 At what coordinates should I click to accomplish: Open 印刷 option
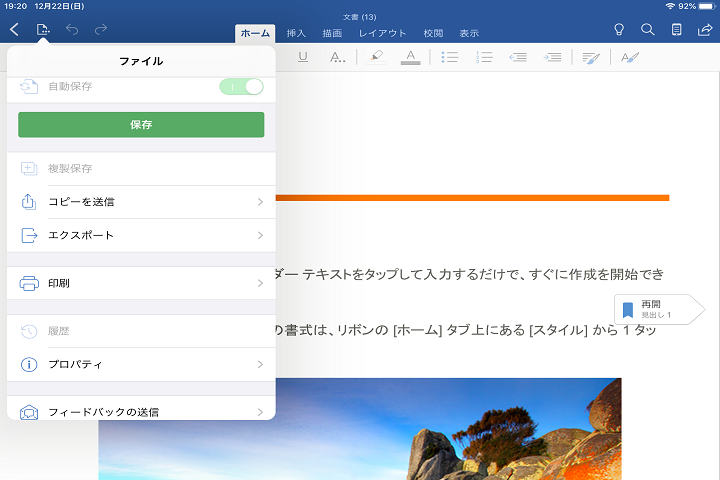click(x=141, y=283)
